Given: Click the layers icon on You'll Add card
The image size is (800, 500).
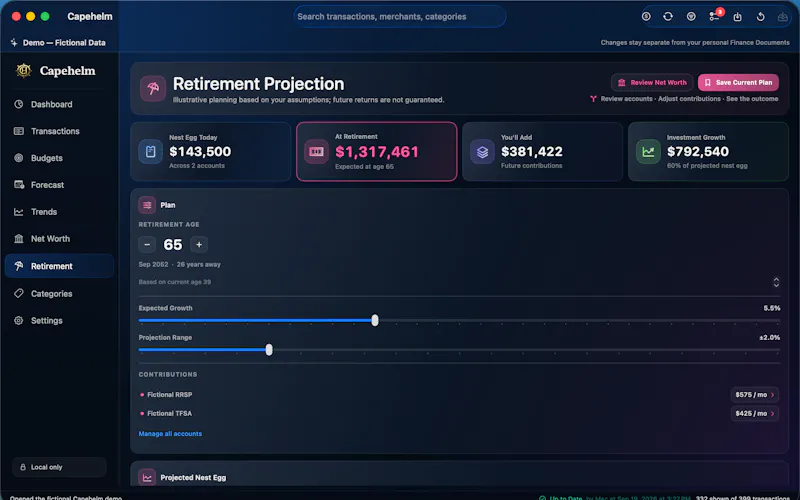Looking at the screenshot, I should pos(482,152).
